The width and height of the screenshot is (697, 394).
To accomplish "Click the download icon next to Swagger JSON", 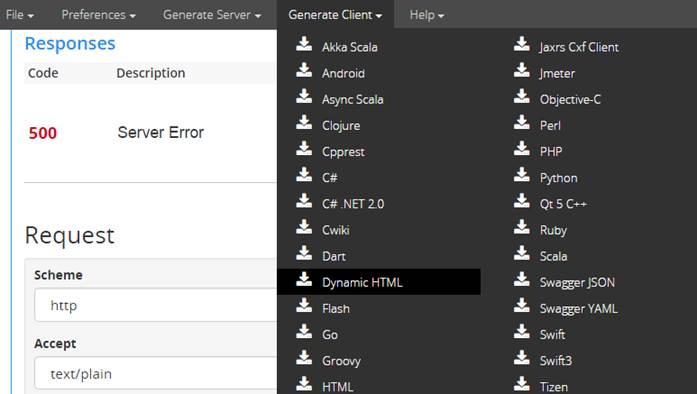I will pyautogui.click(x=522, y=279).
